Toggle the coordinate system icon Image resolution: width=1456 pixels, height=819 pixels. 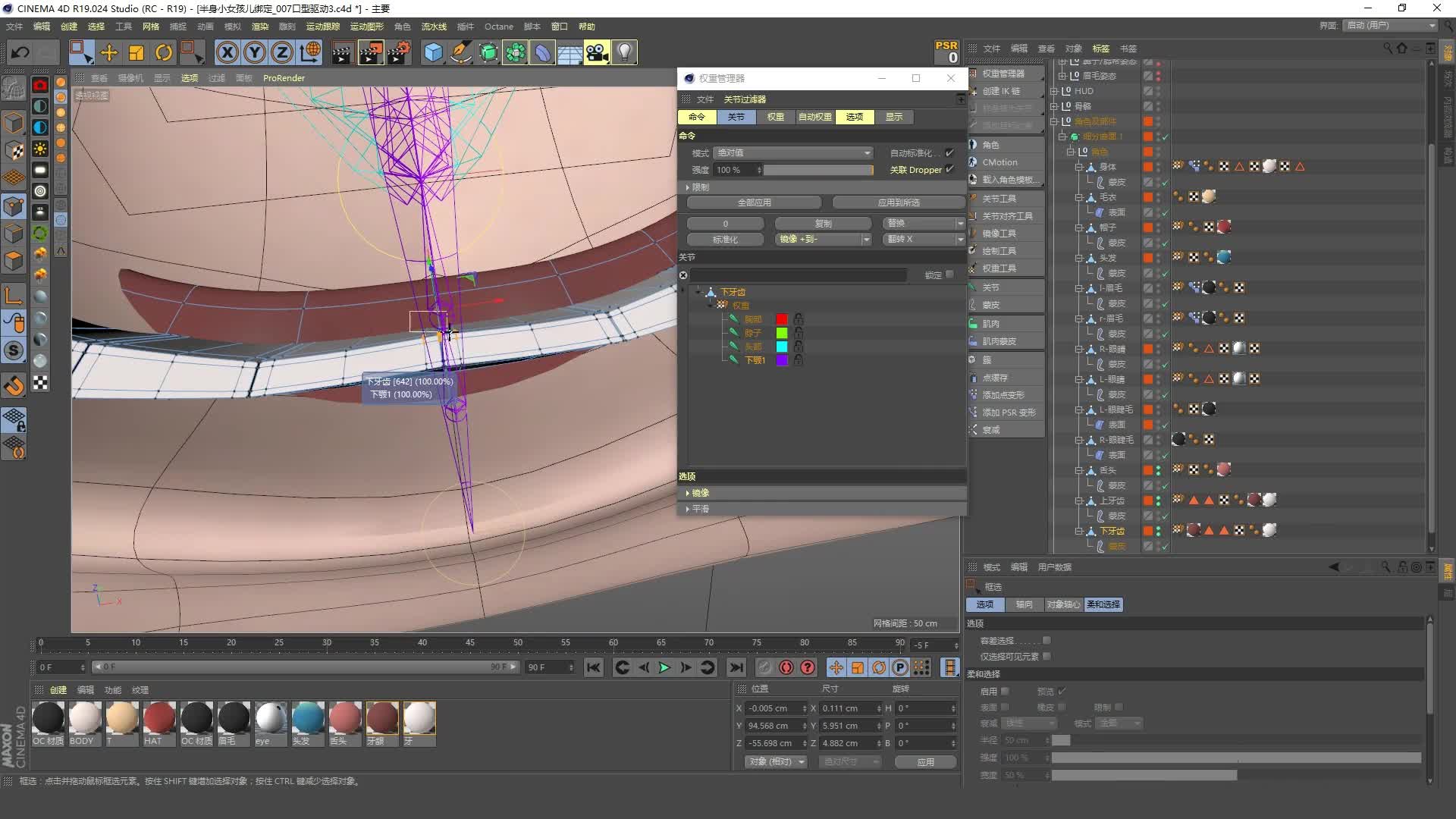pyautogui.click(x=309, y=52)
